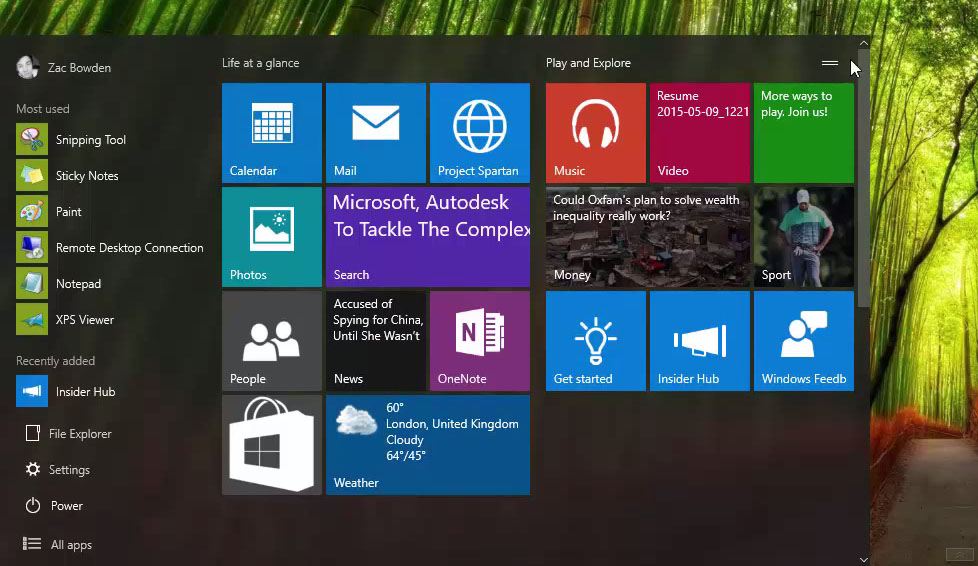This screenshot has height=566, width=978.
Task: Open the Store shopping bag tile
Action: pyautogui.click(x=272, y=445)
